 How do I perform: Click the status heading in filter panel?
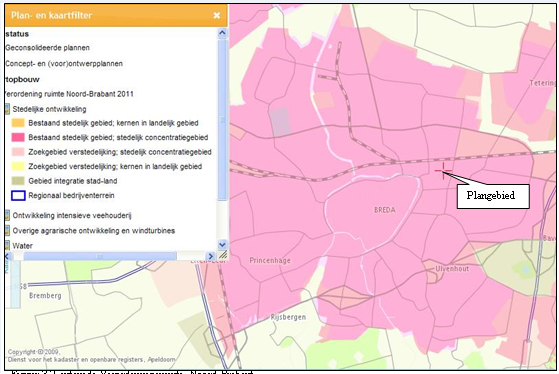(x=17, y=34)
